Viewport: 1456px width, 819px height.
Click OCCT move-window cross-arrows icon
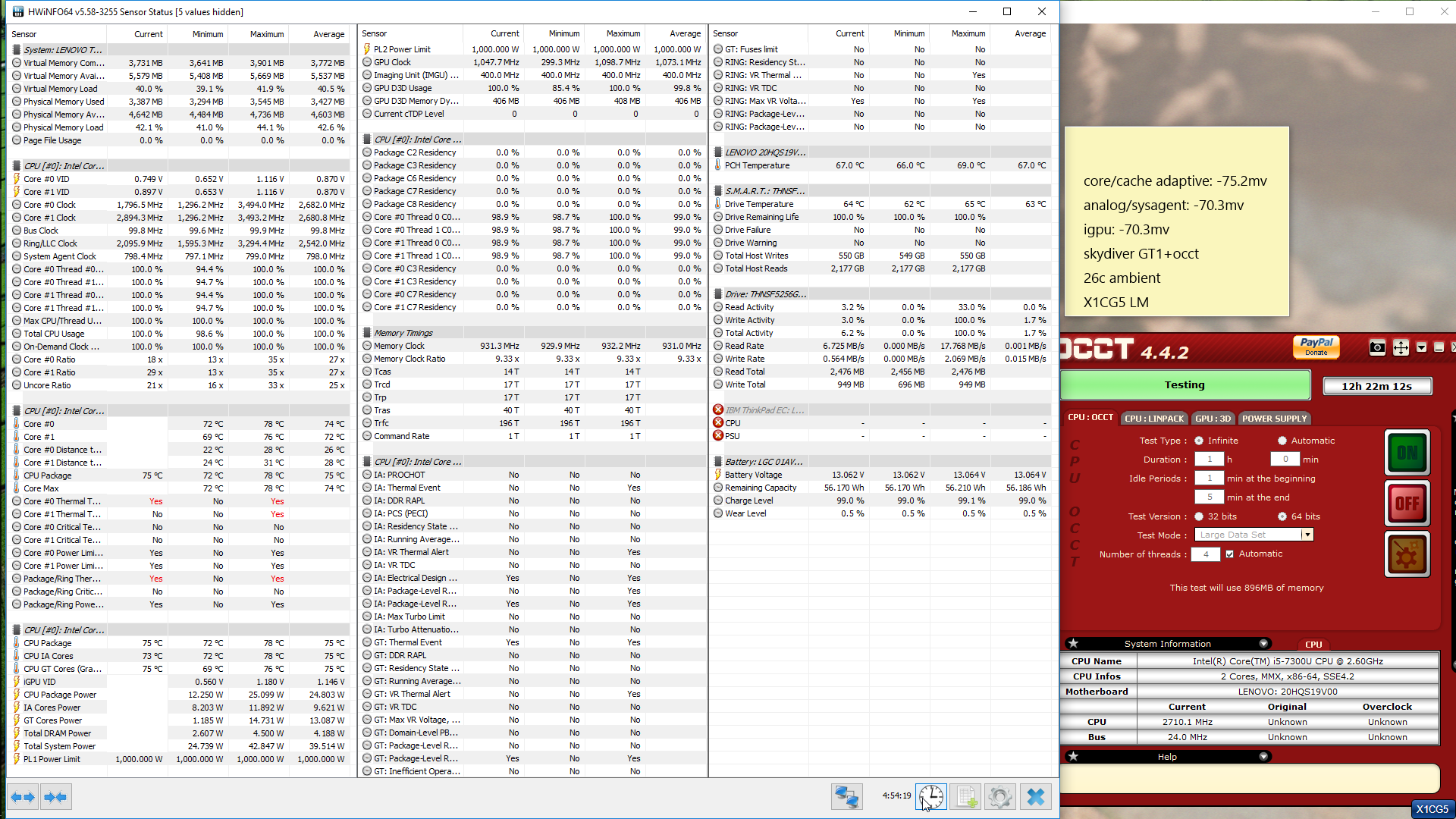point(1401,348)
